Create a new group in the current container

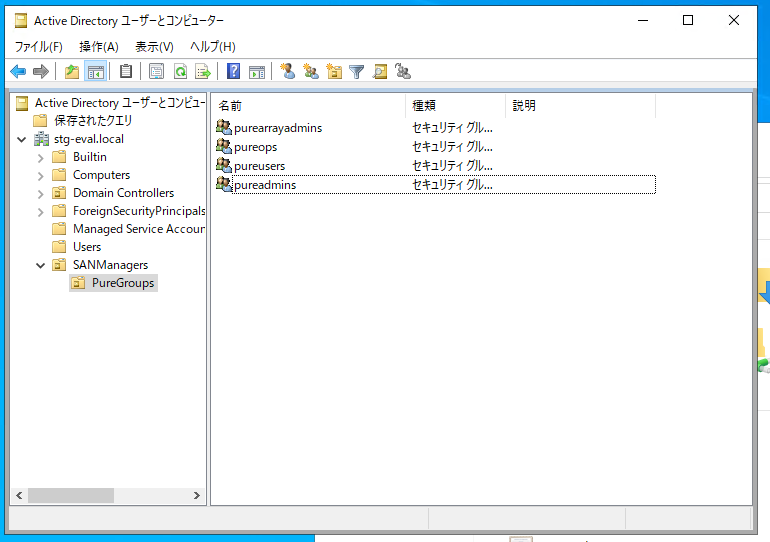tap(310, 72)
